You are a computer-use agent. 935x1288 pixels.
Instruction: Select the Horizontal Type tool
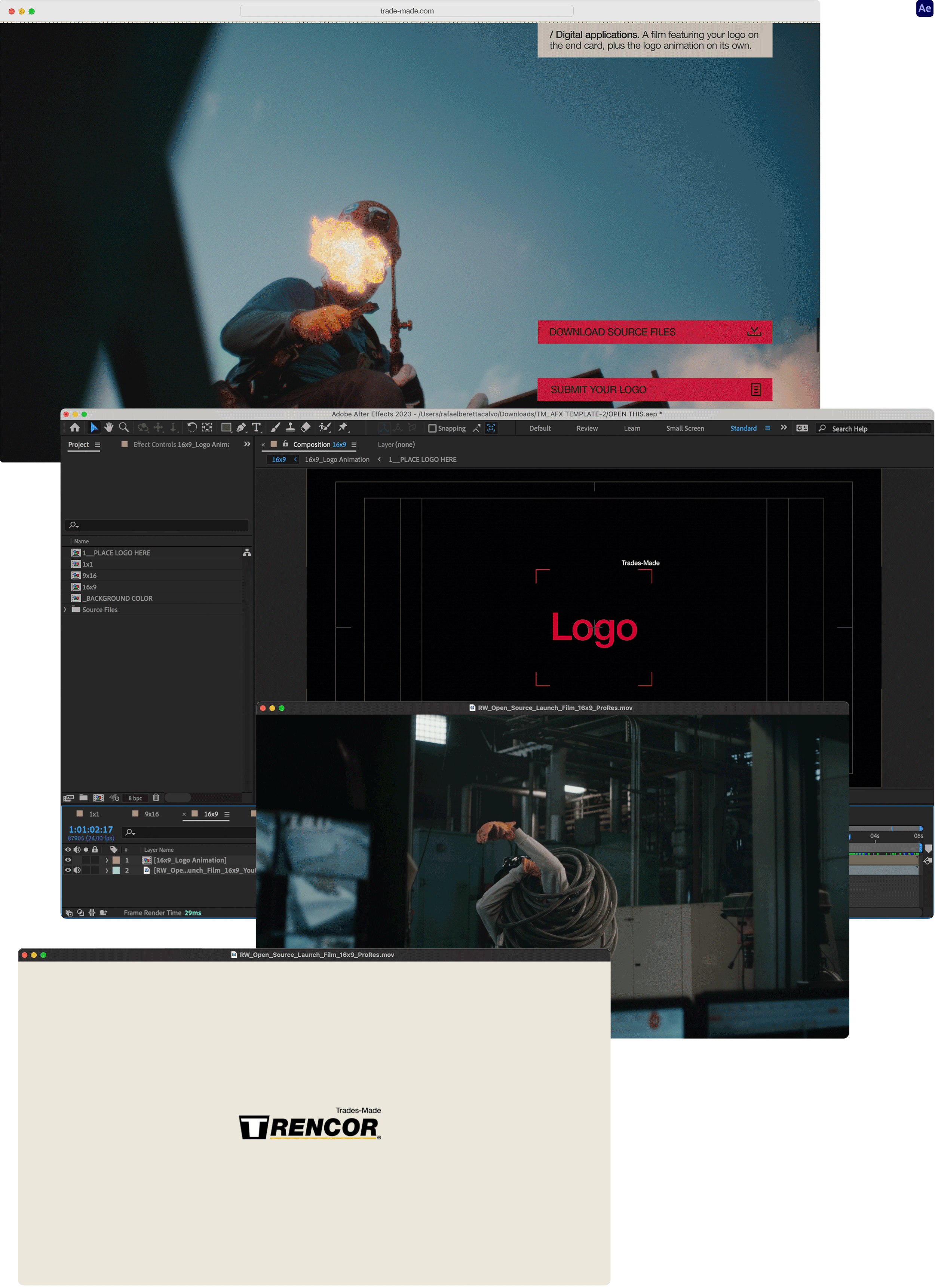tap(256, 427)
